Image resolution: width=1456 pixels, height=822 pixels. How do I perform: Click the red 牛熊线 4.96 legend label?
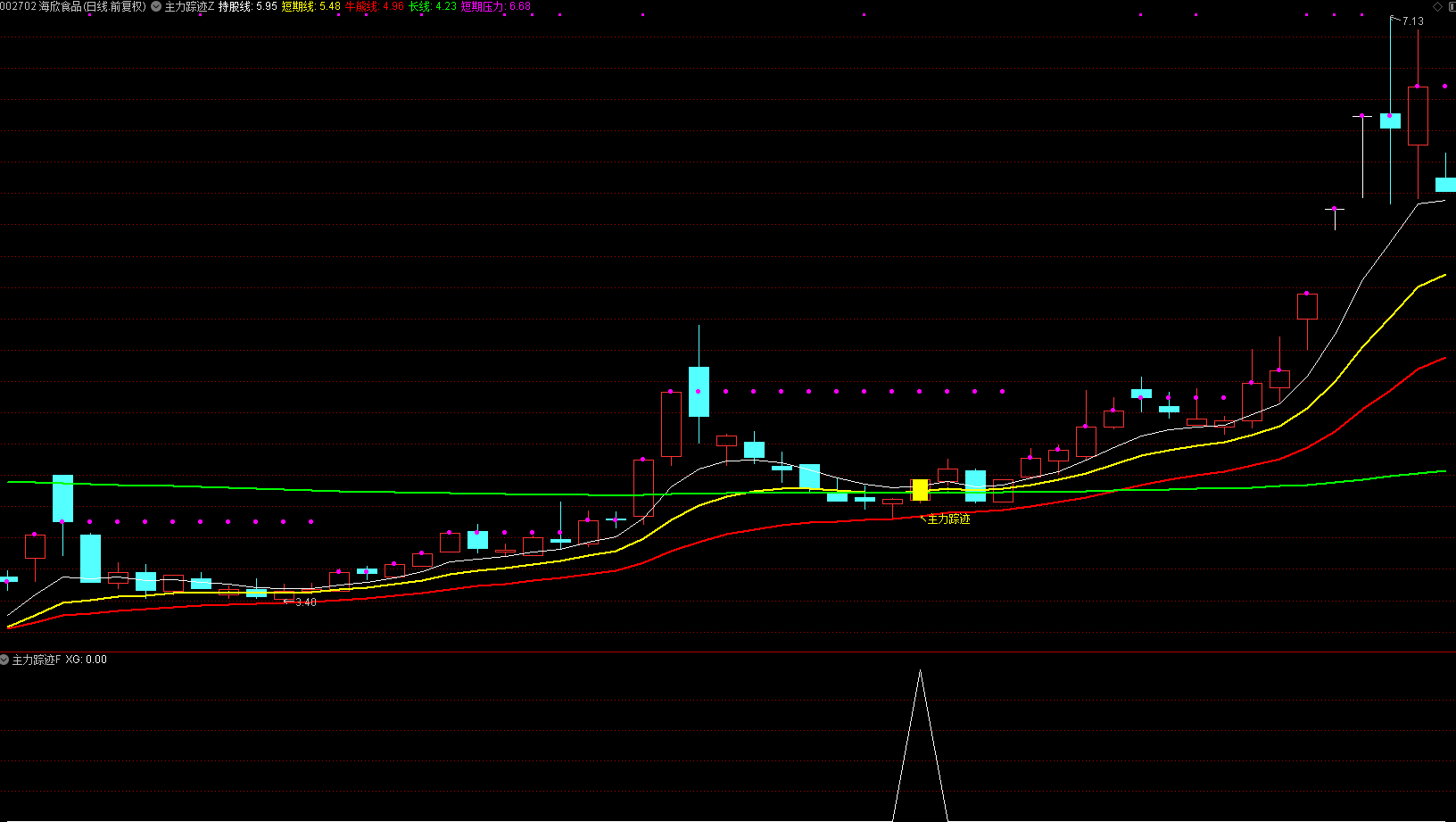(x=375, y=6)
